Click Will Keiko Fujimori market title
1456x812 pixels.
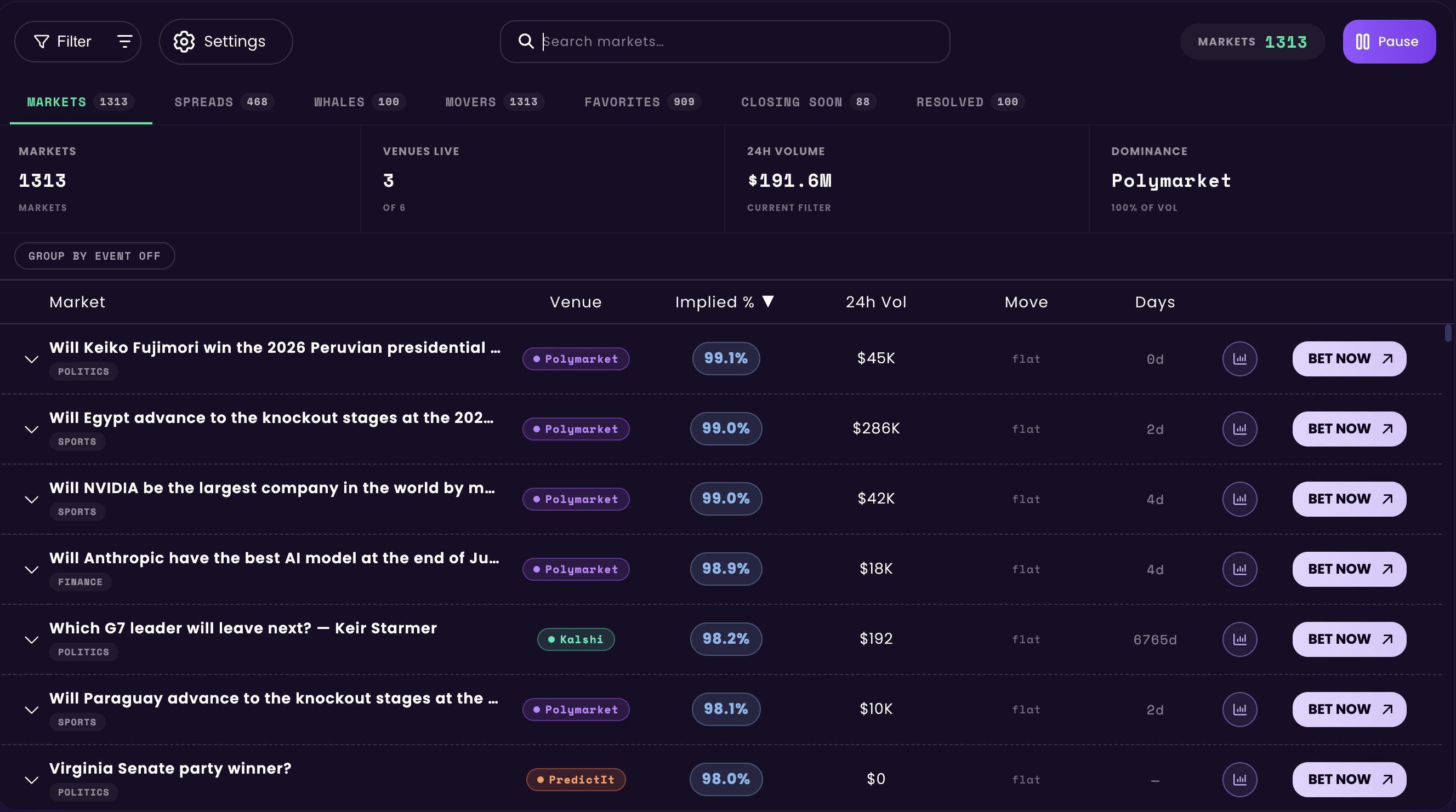click(x=275, y=347)
